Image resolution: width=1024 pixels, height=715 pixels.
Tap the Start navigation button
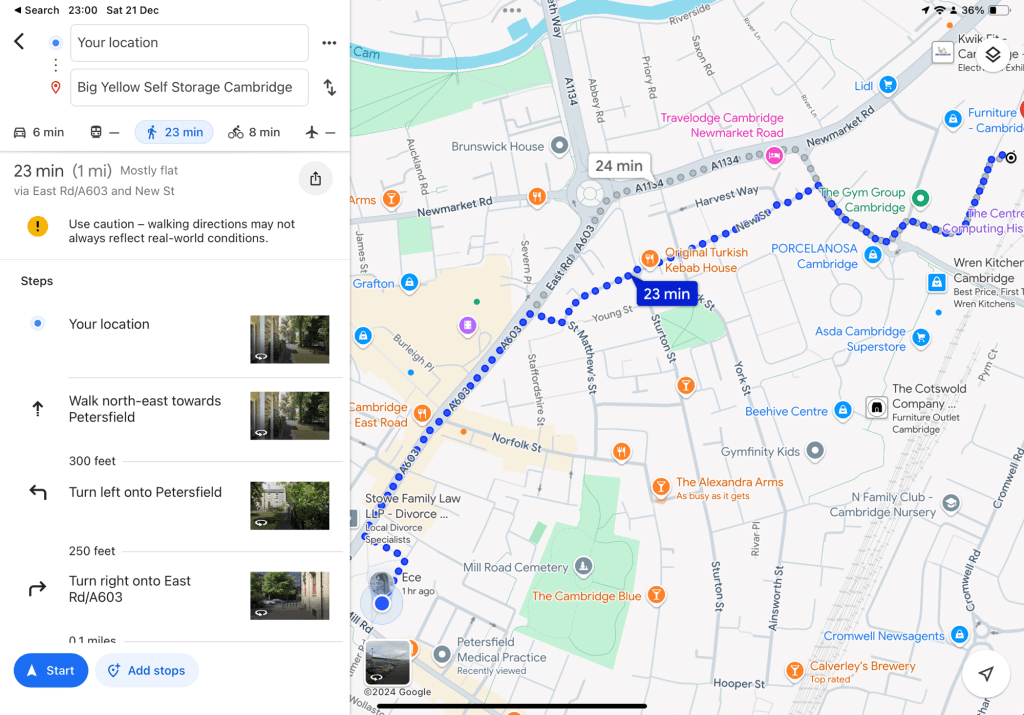pos(51,671)
